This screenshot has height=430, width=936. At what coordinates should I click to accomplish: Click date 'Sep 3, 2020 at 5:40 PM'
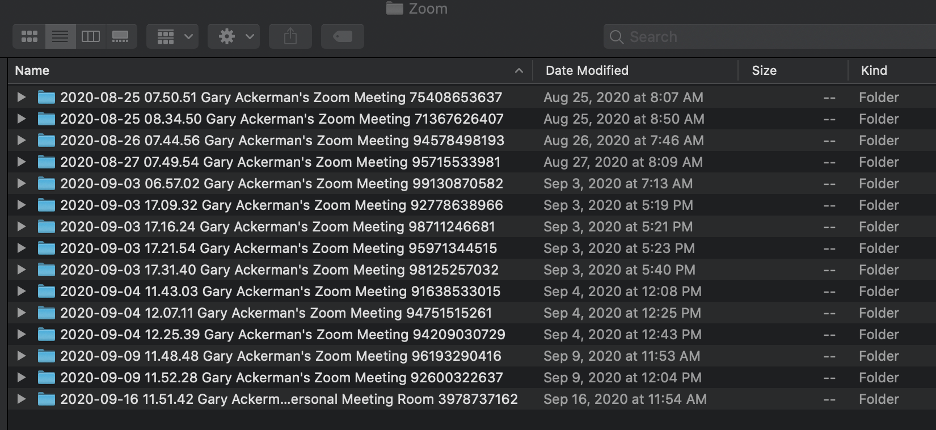pyautogui.click(x=619, y=270)
